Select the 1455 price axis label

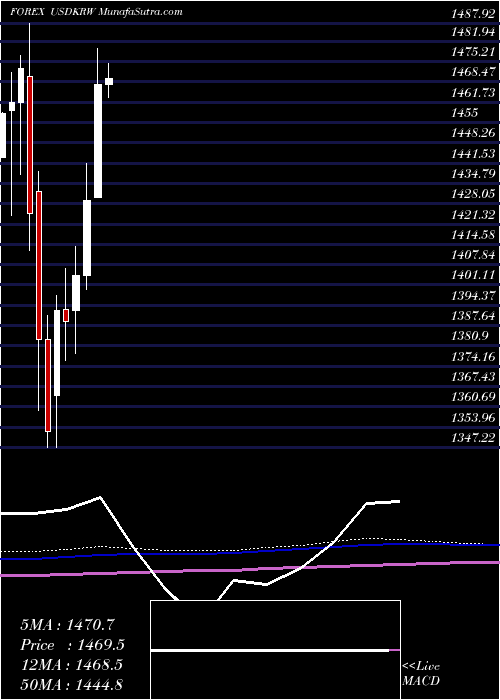(x=464, y=112)
